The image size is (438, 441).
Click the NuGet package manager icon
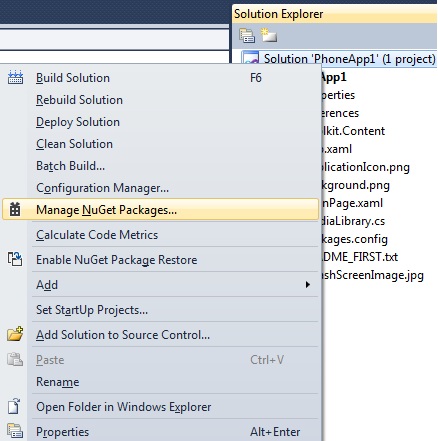click(15, 209)
